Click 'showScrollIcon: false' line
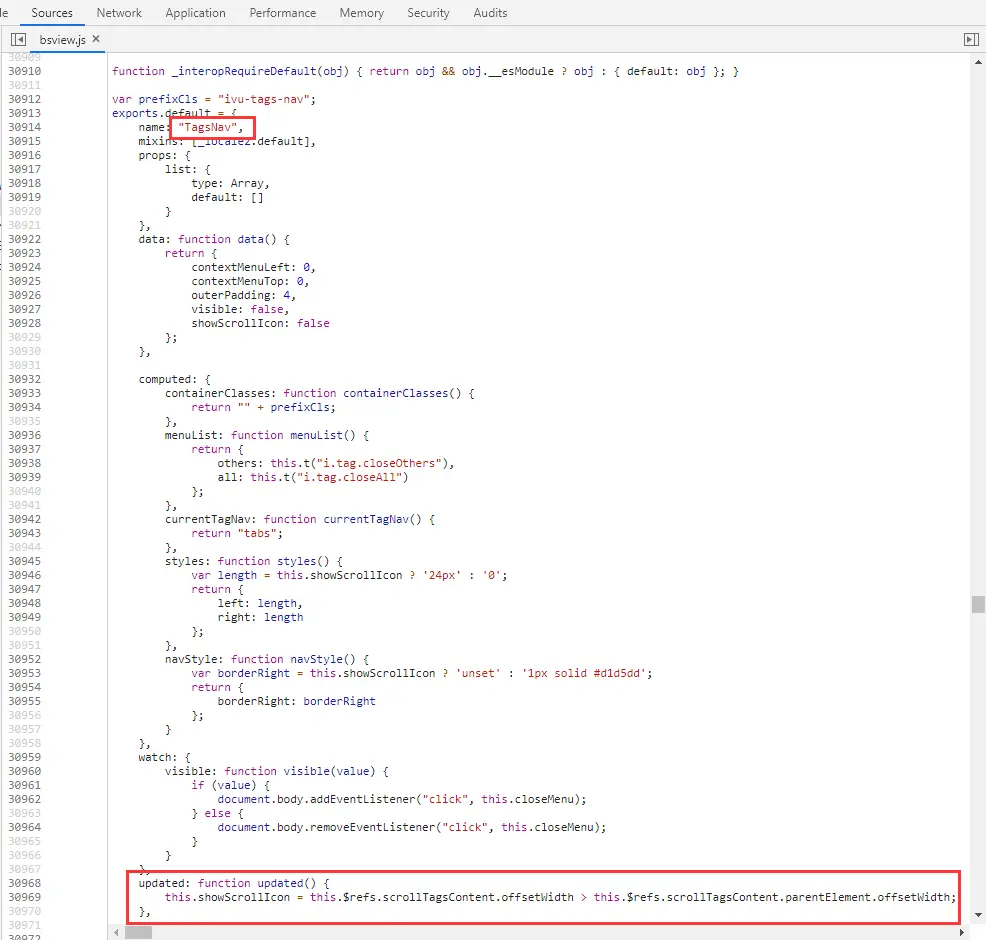The image size is (986, 940). click(260, 323)
